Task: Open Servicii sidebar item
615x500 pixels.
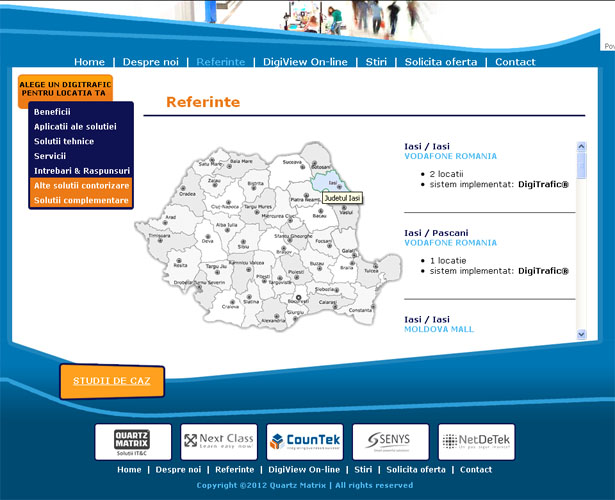Action: 50,156
